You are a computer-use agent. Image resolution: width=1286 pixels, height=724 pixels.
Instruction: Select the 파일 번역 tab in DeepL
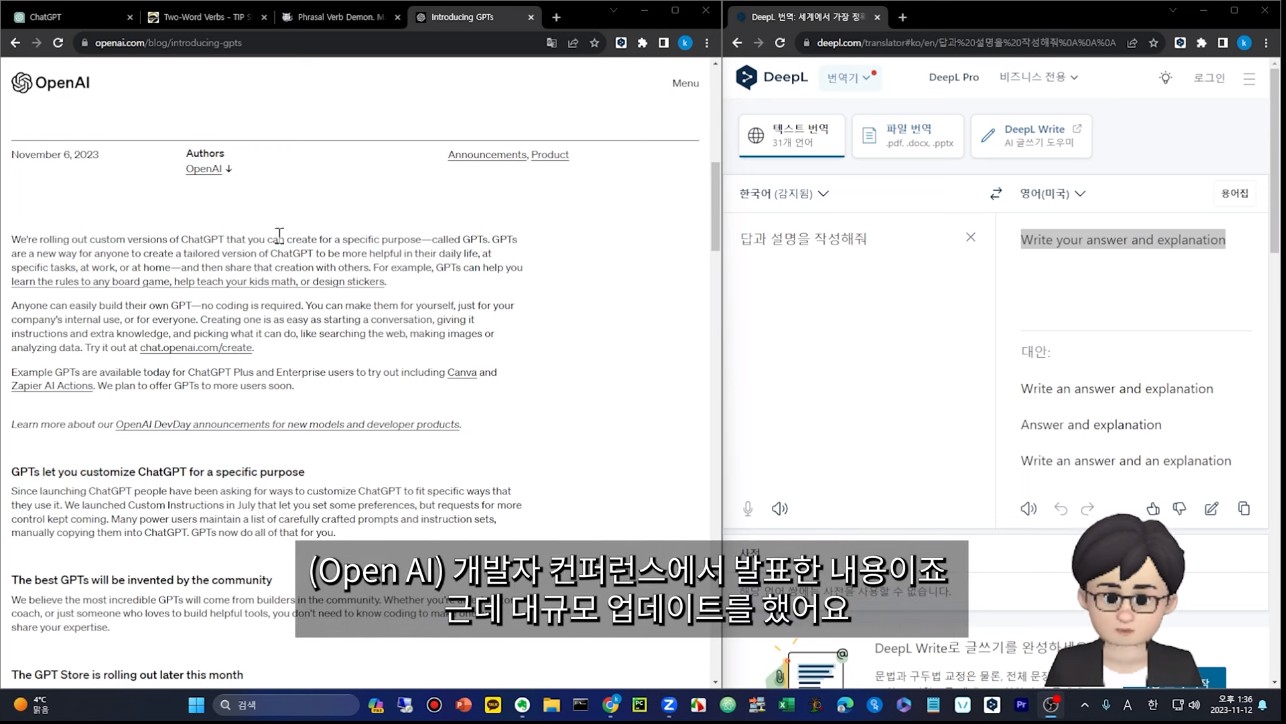coord(908,136)
